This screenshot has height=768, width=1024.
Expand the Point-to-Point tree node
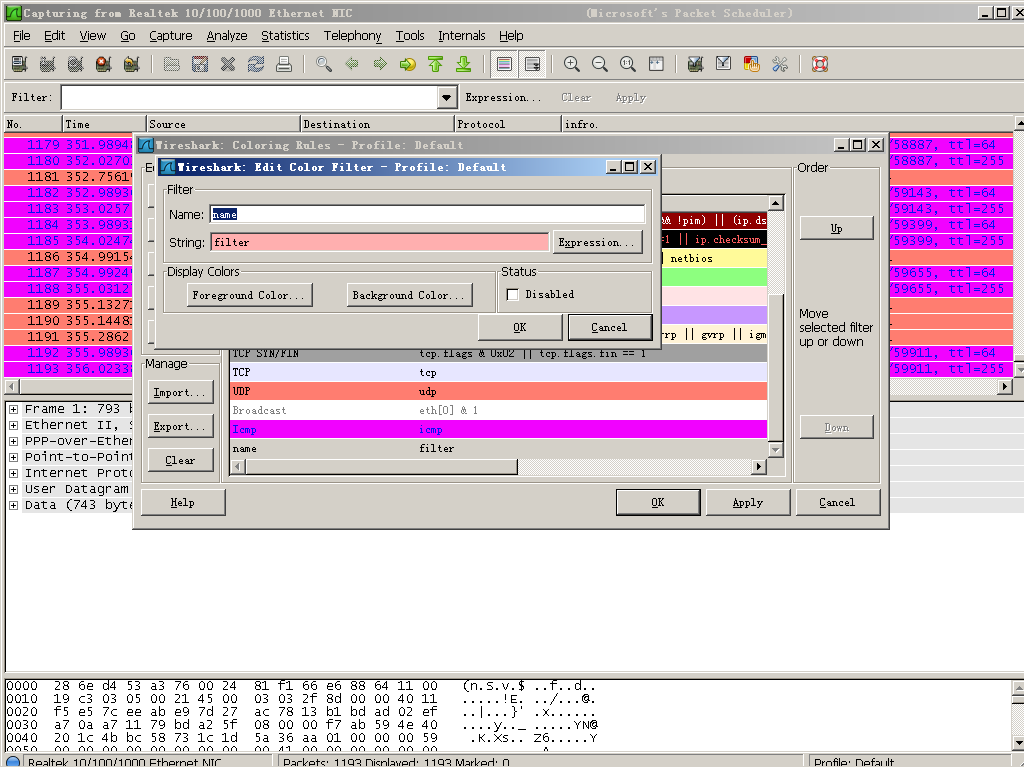coord(13,457)
